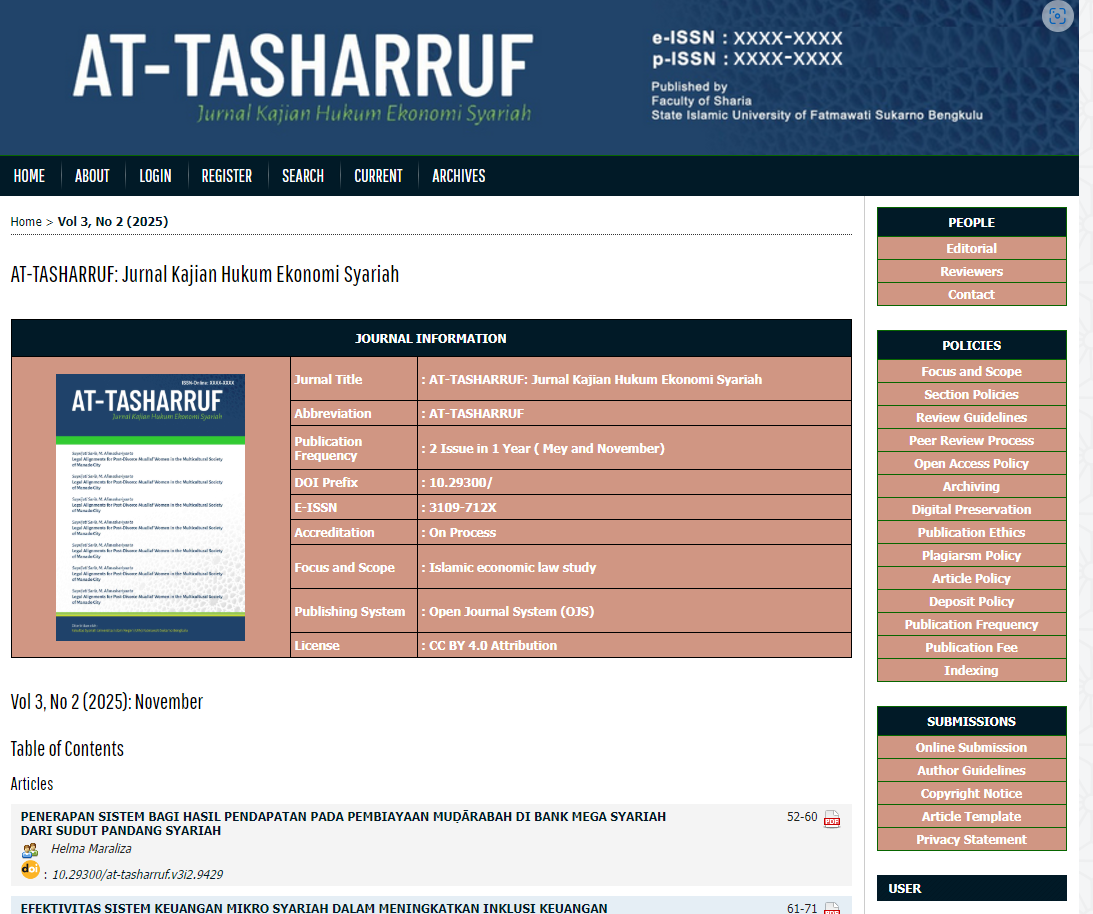The width and height of the screenshot is (1093, 914).
Task: Go to HOME in navigation bar
Action: coord(29,176)
